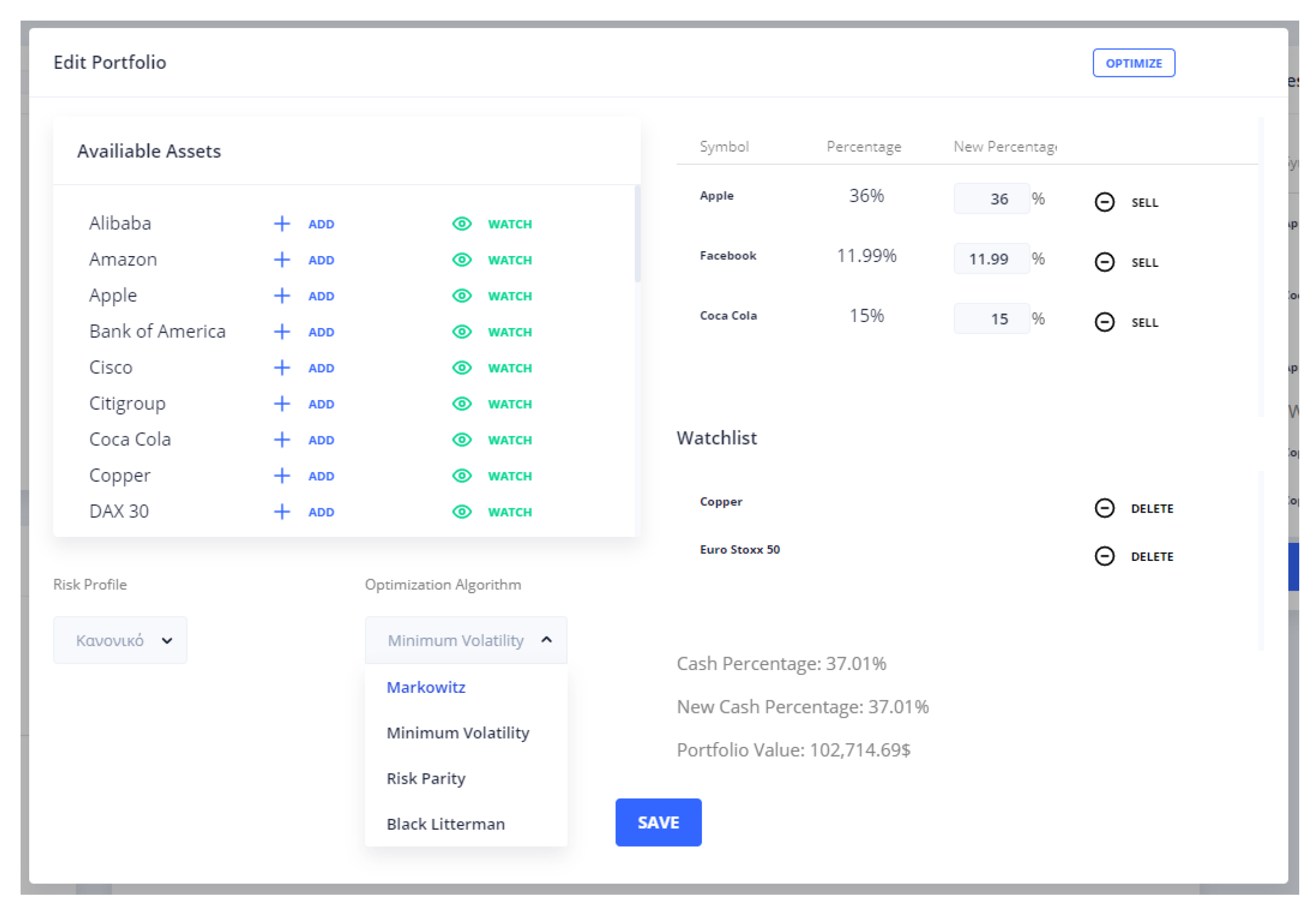
Task: Choose the Risk Parity option
Action: [426, 778]
